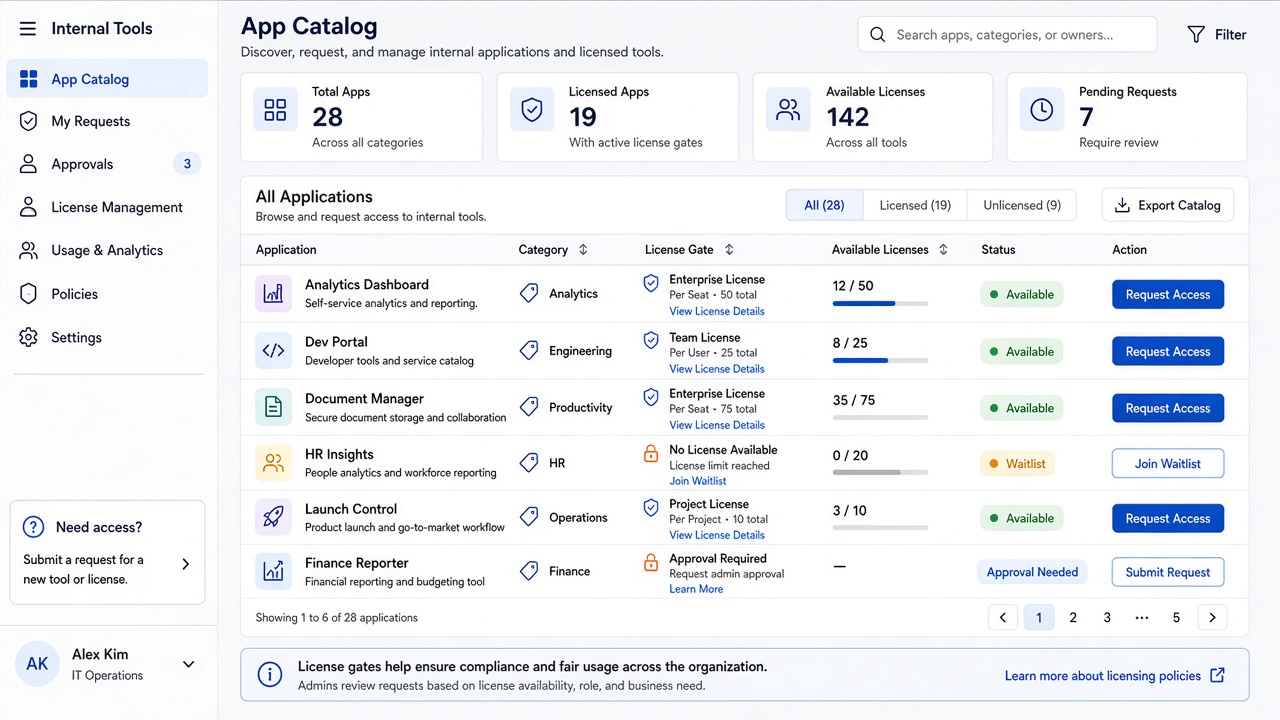
Task: Click the Available Licenses people icon
Action: 788,110
